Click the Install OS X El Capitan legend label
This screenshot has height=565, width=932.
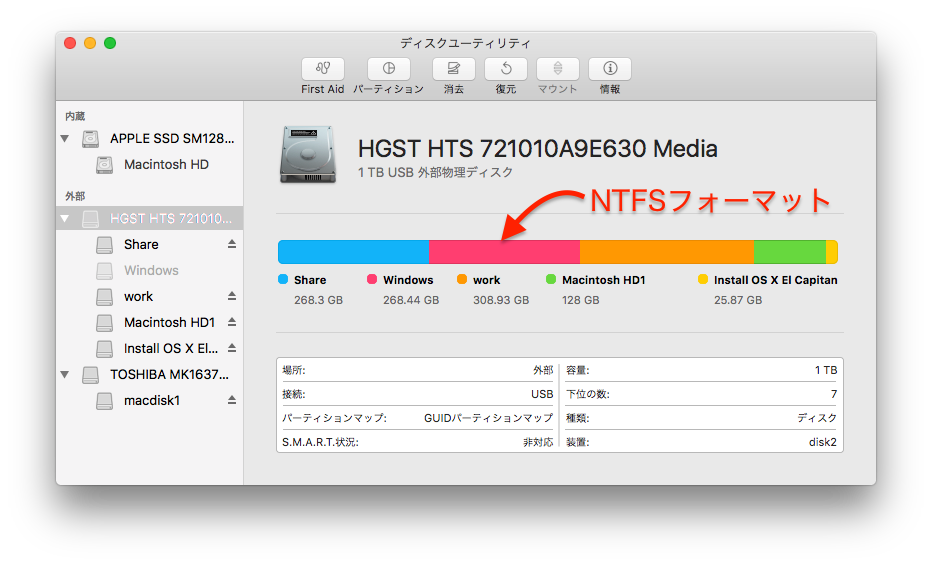coord(776,280)
